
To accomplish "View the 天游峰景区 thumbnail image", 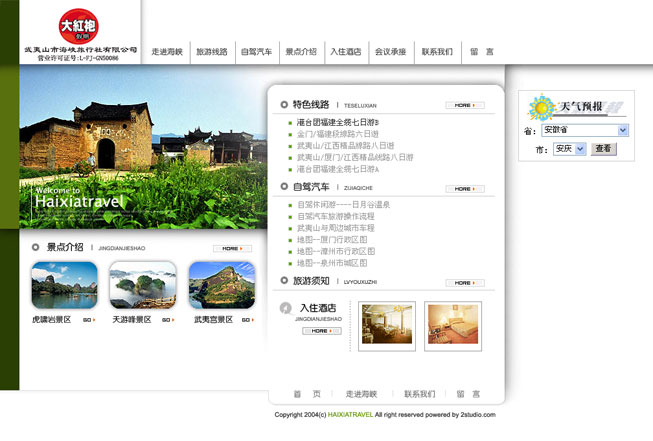I will coord(143,285).
